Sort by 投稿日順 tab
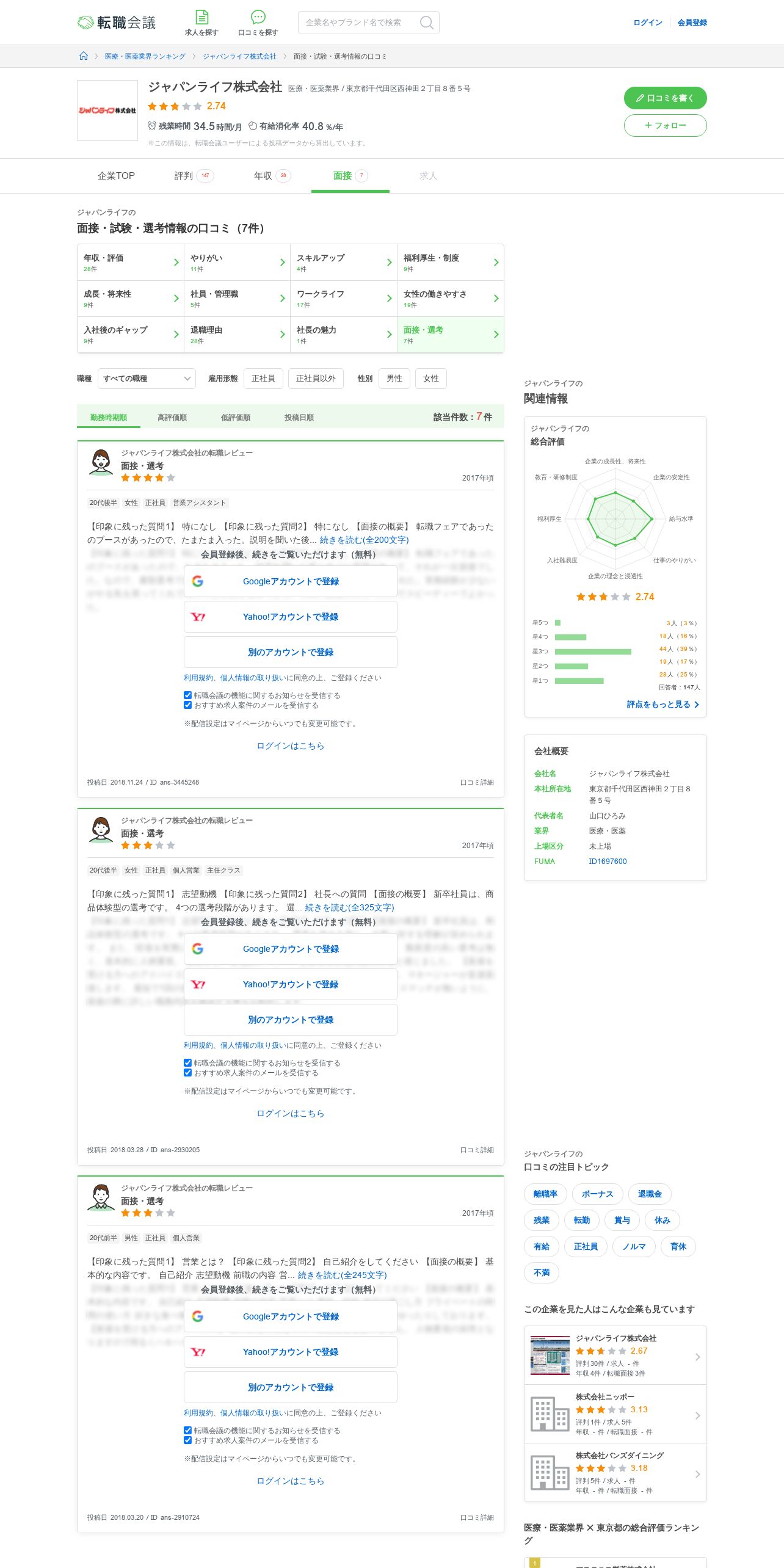The width and height of the screenshot is (784, 1568). click(299, 418)
